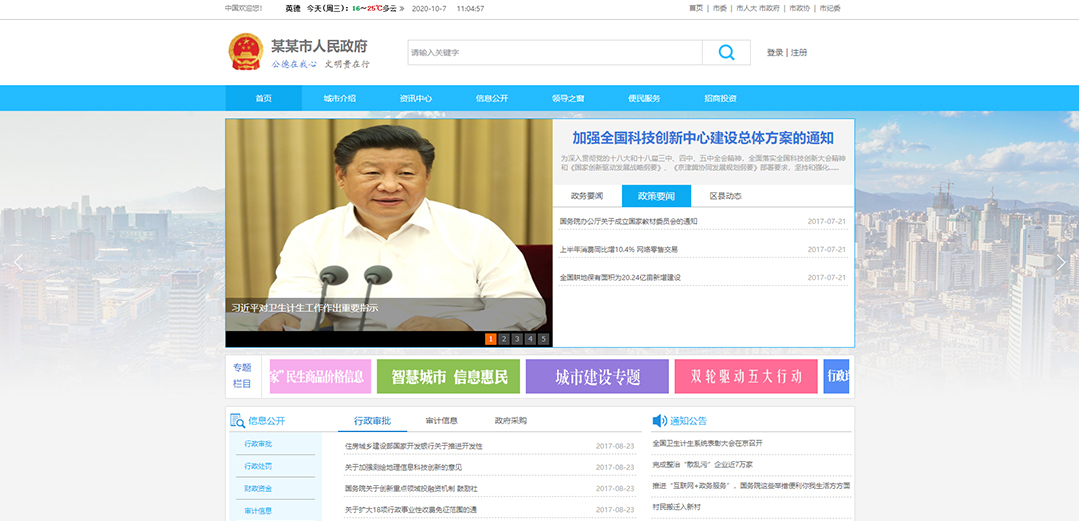The width and height of the screenshot is (1079, 521).
Task: Jump to carousel slide 3
Action: pos(518,339)
